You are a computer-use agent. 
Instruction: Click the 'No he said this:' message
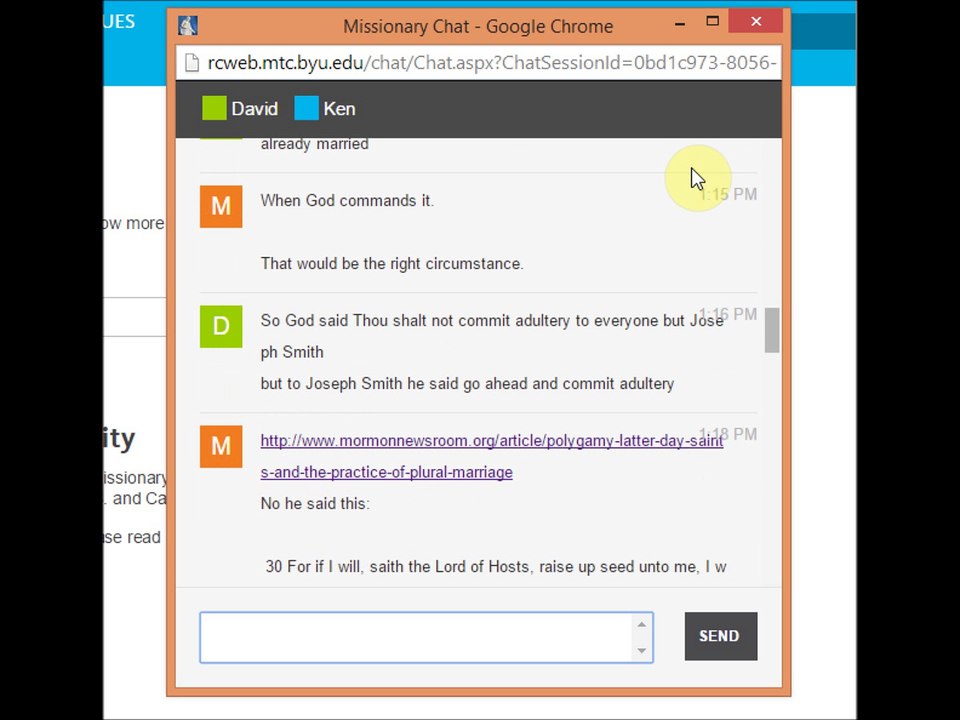[315, 504]
